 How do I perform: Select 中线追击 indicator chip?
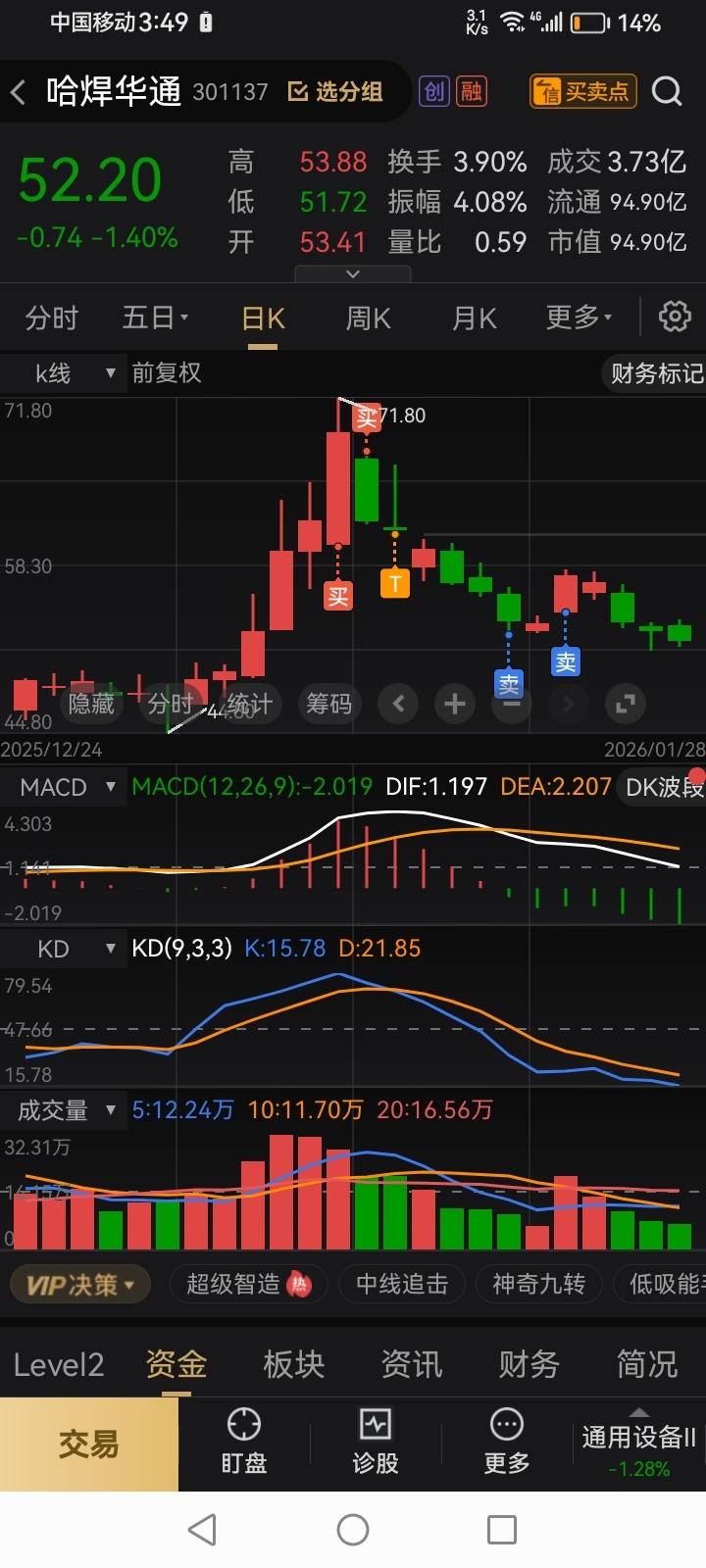tap(402, 1284)
